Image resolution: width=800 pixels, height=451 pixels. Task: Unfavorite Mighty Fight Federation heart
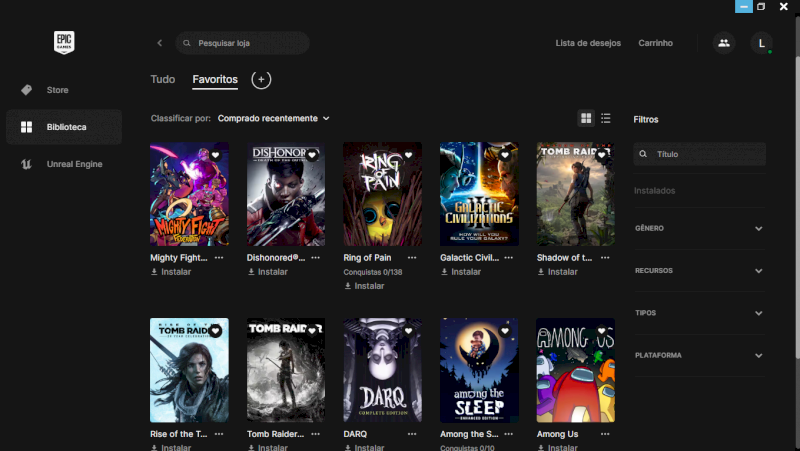coord(215,155)
